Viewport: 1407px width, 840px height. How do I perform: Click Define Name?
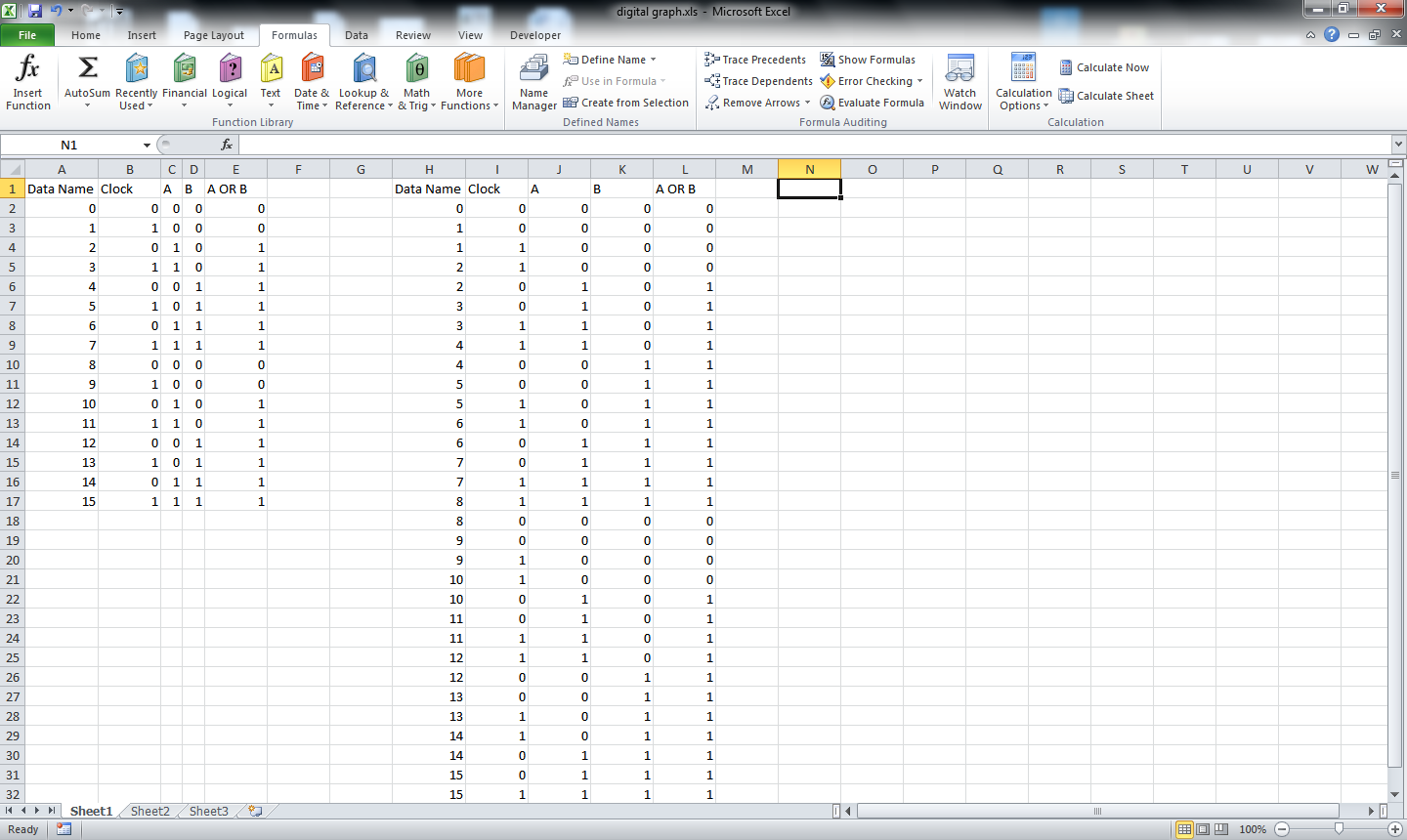pyautogui.click(x=606, y=59)
